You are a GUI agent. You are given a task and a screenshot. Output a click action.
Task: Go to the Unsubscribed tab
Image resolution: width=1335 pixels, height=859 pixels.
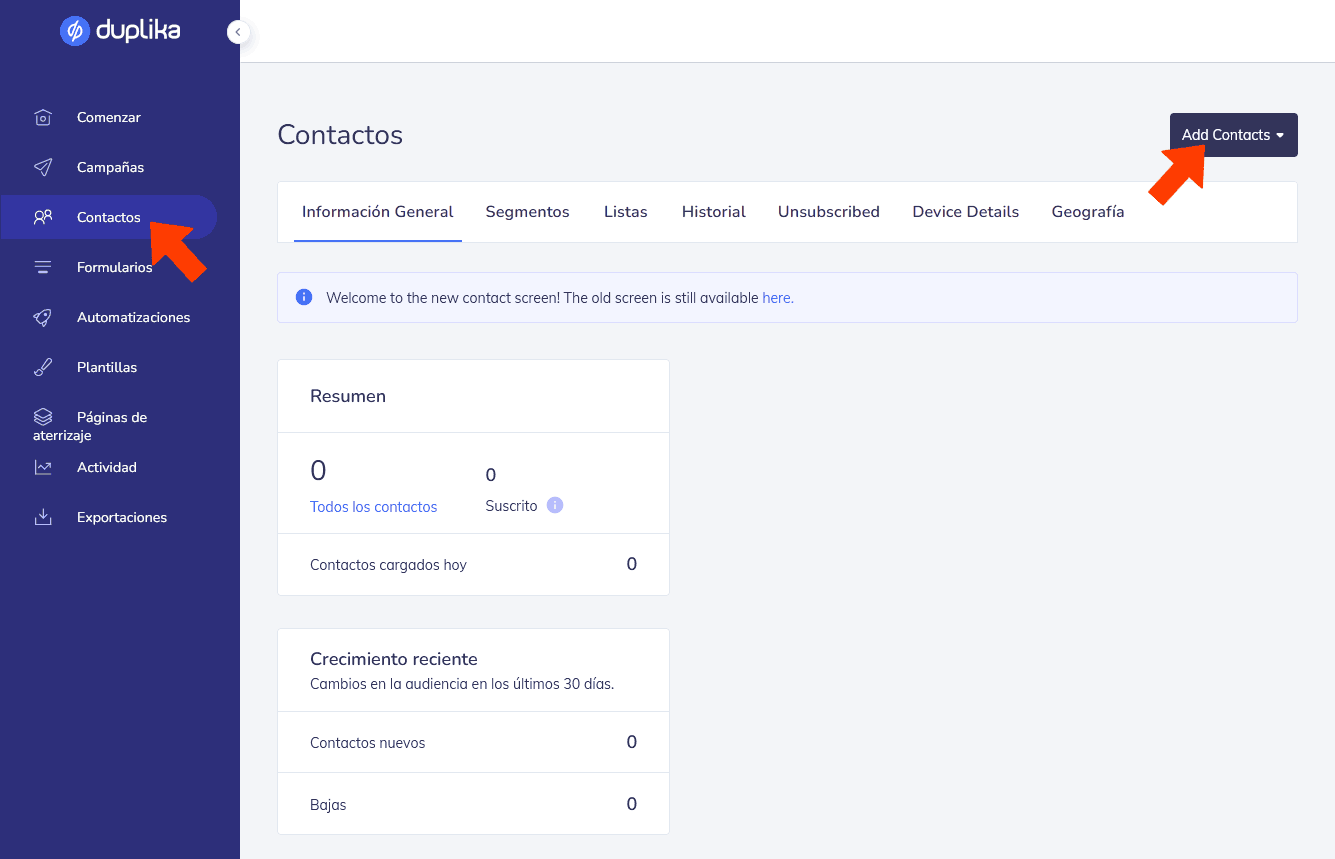point(828,212)
